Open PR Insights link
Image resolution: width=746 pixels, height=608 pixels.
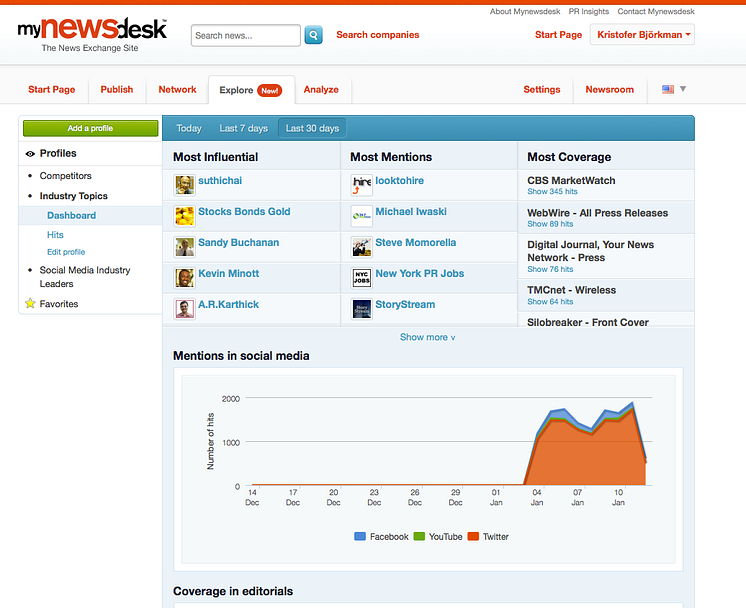pos(589,11)
